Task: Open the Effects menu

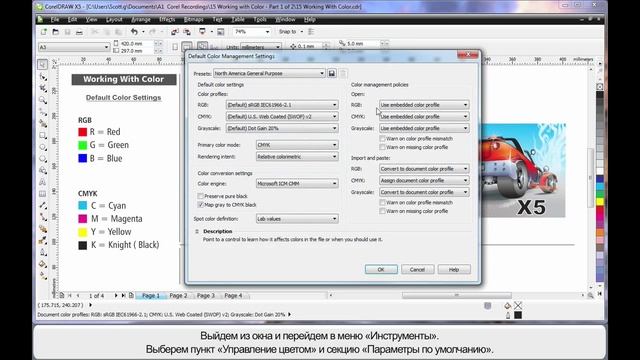Action: (x=167, y=20)
